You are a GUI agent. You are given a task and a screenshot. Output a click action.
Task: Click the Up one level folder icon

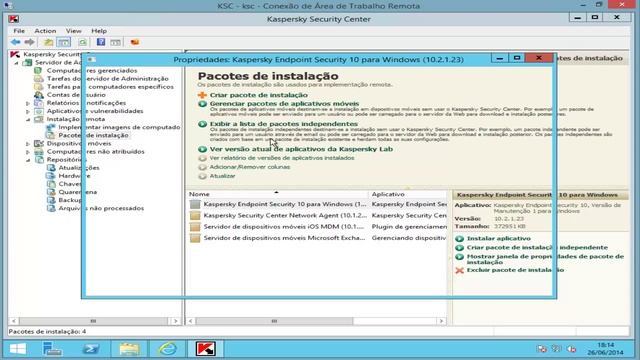48,42
